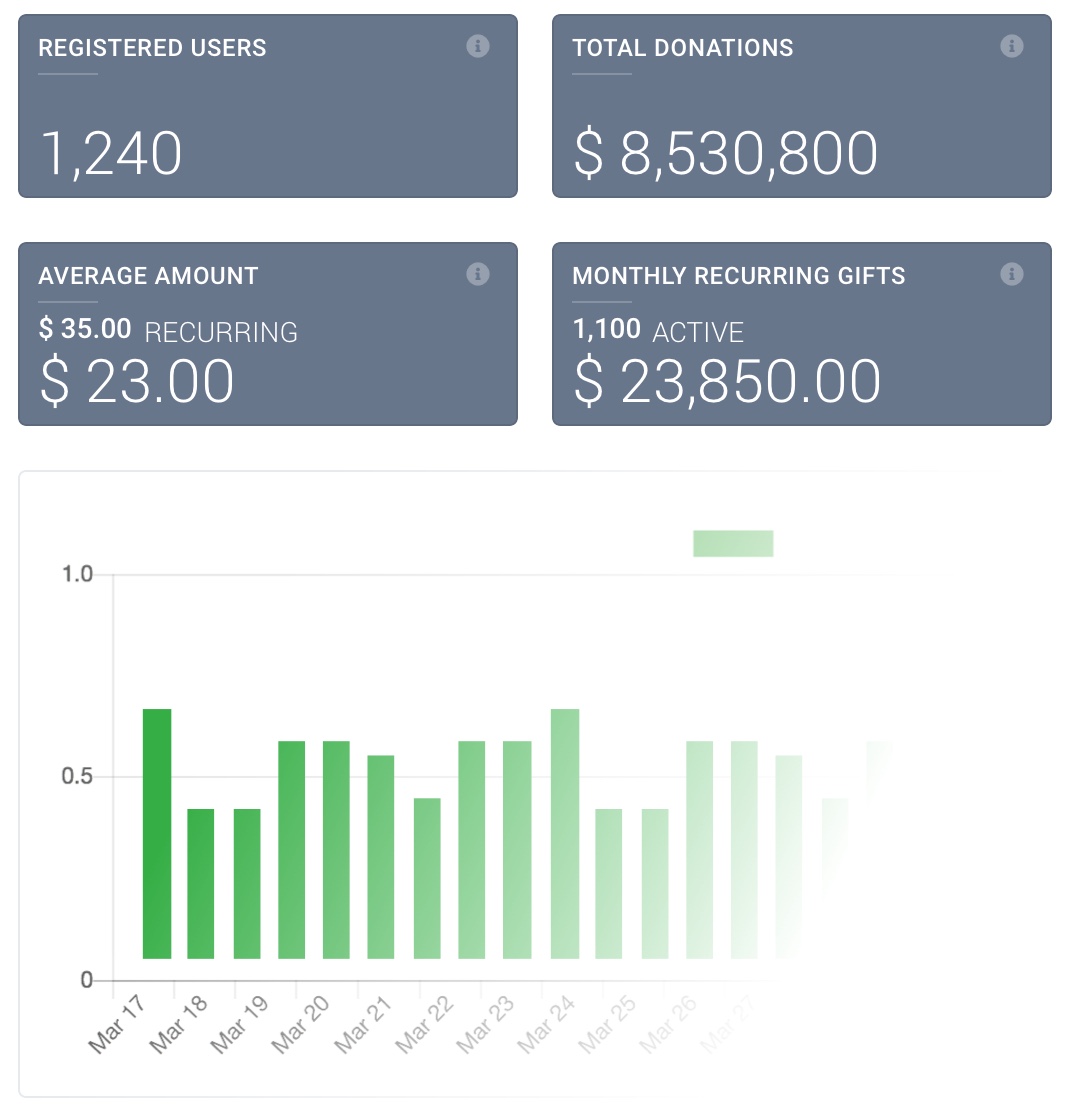The height and width of the screenshot is (1114, 1070).
Task: Click the Mar 18 chart bar
Action: (201, 883)
